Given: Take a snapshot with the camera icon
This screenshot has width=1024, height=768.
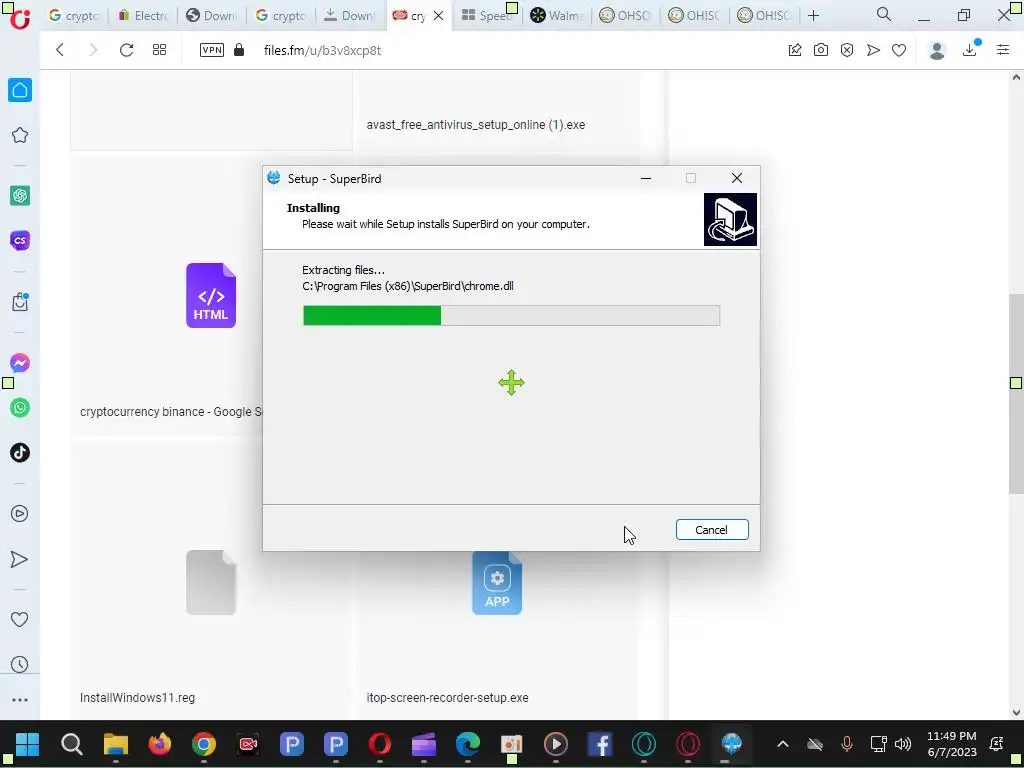Looking at the screenshot, I should pyautogui.click(x=821, y=50).
